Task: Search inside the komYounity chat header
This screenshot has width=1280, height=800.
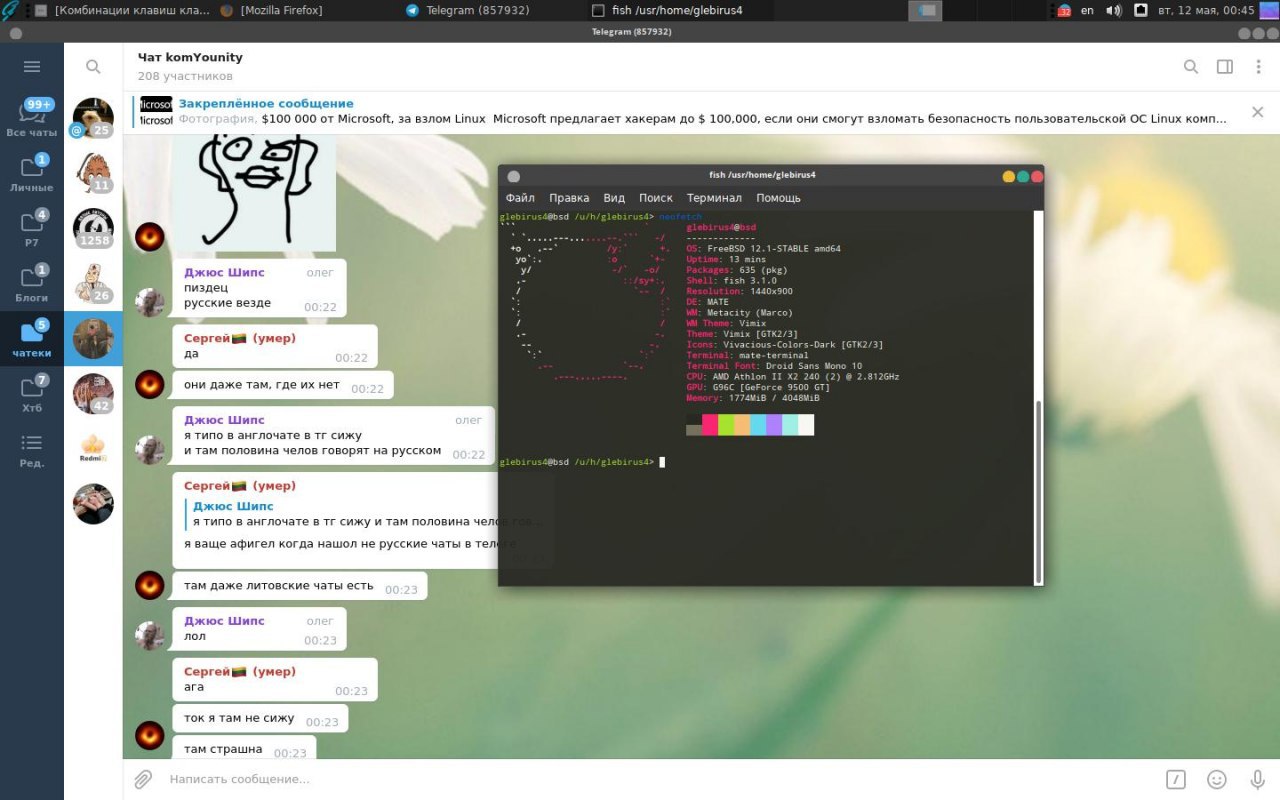Action: coord(1191,67)
